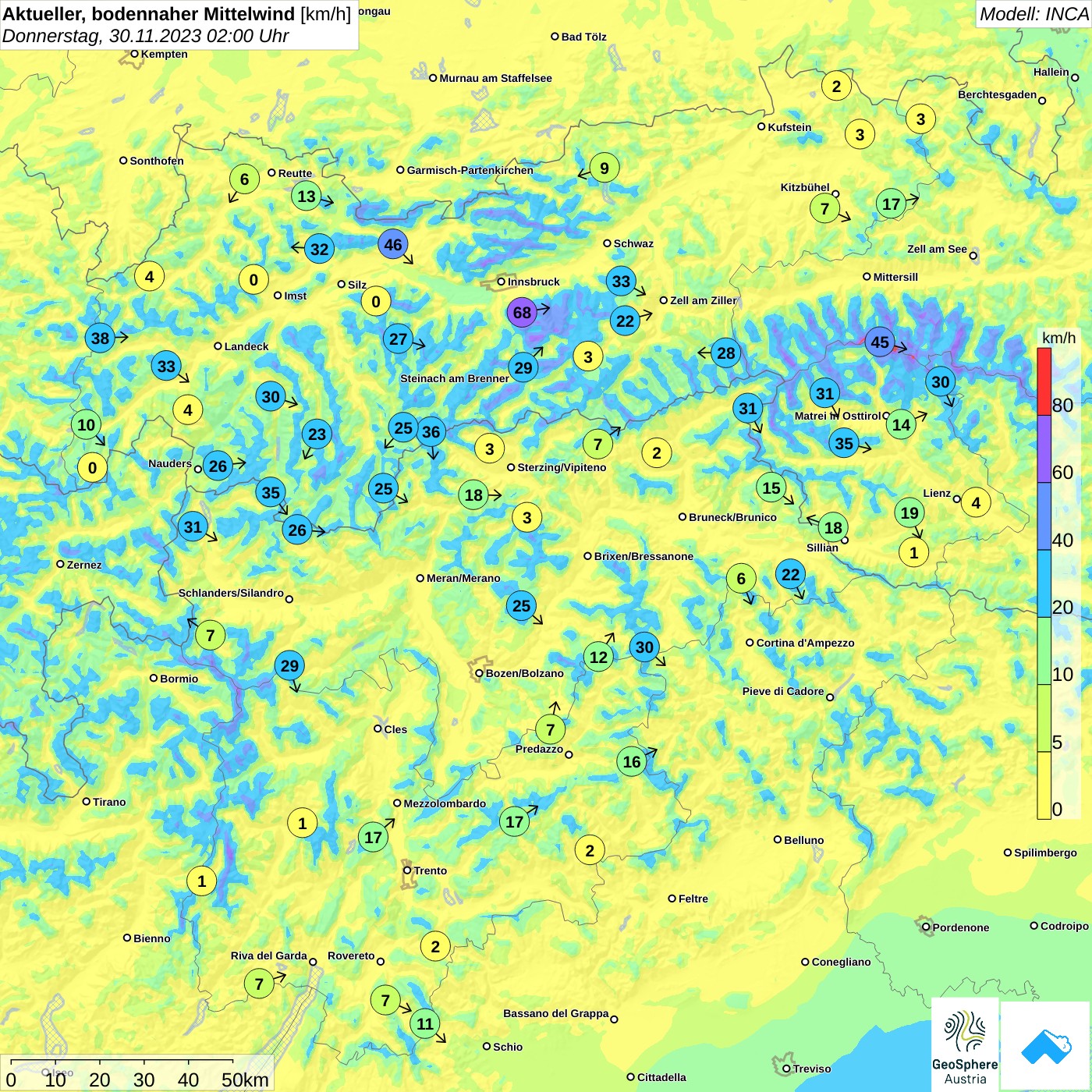Viewport: 1092px width, 1092px height.
Task: Click the 14 km/h station marker
Action: [901, 424]
